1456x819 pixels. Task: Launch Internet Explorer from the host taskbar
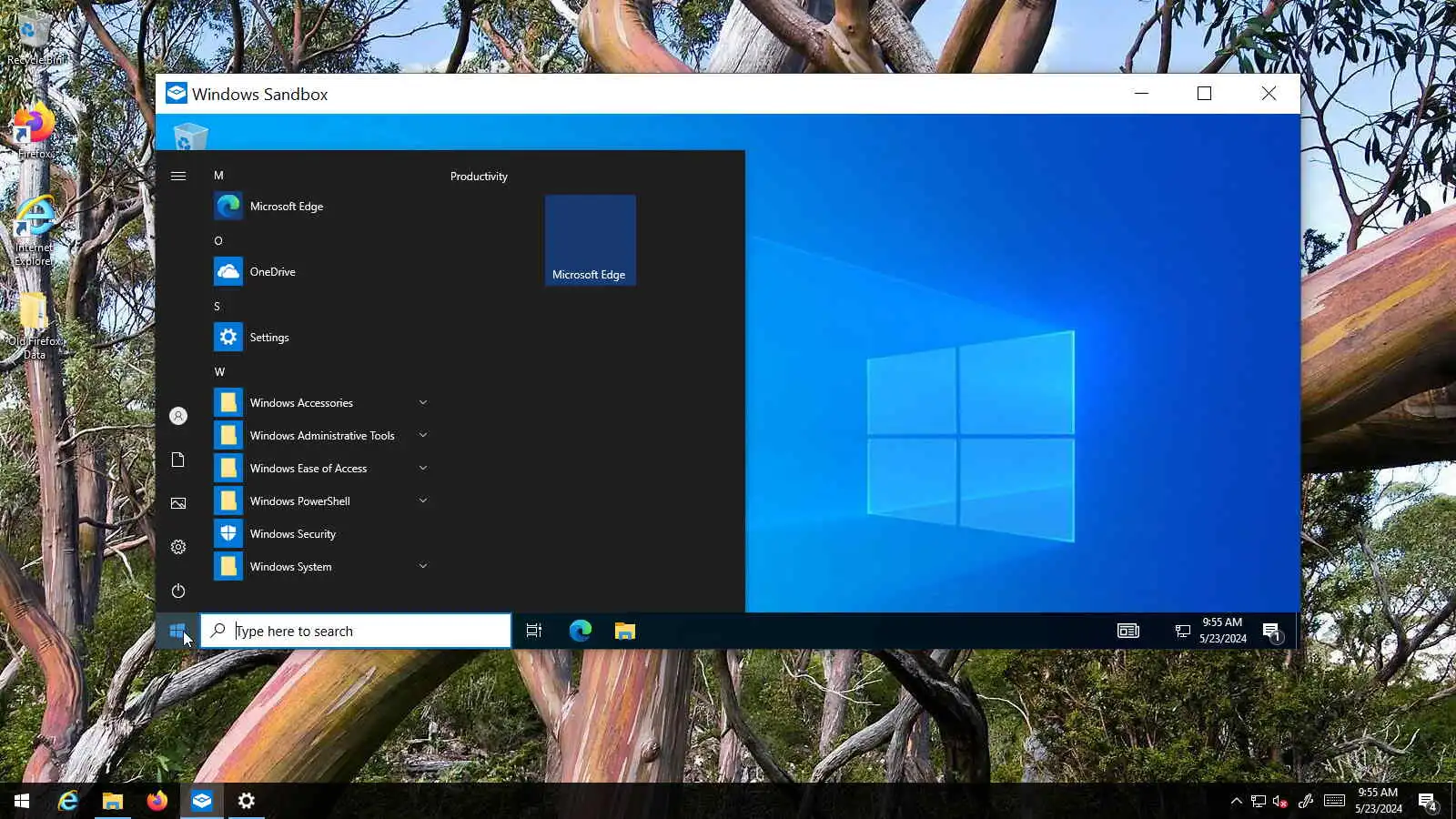click(68, 801)
